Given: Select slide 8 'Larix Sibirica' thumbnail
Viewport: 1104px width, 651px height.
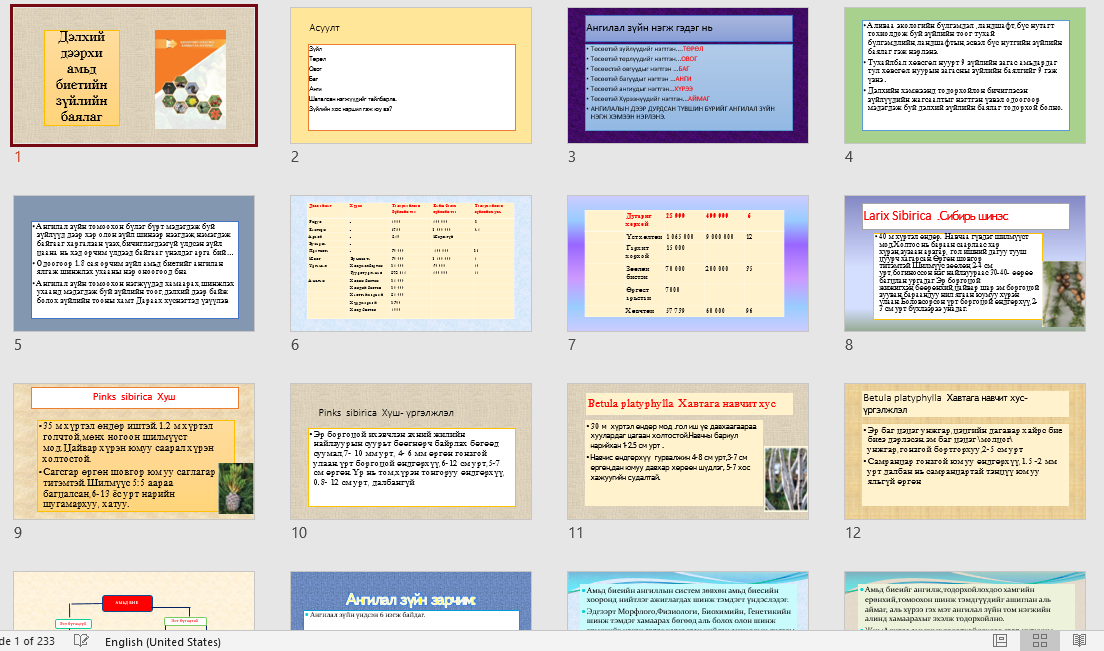Looking at the screenshot, I should [965, 263].
